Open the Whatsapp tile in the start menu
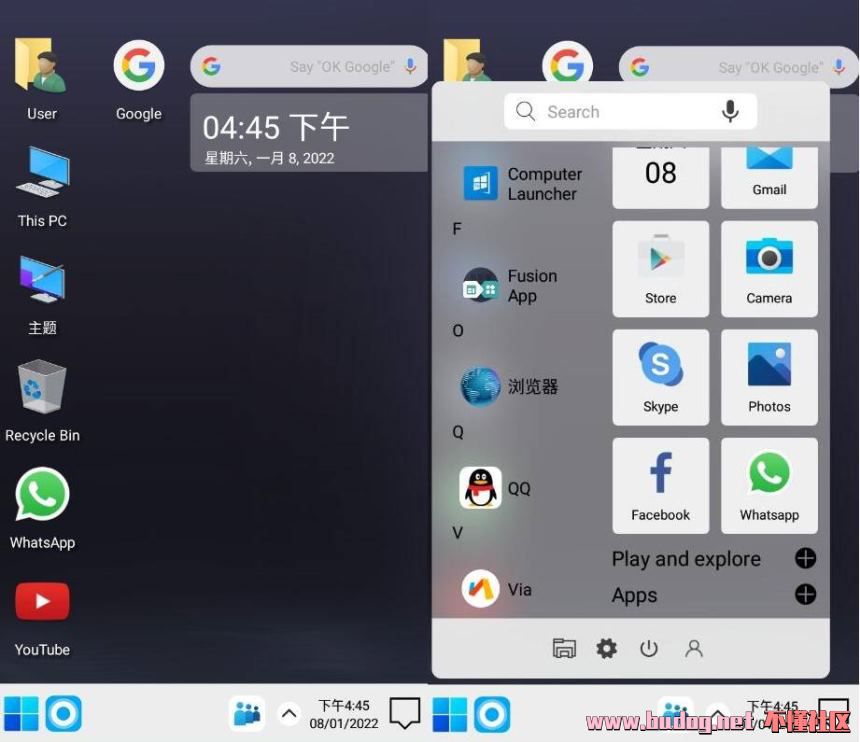This screenshot has height=742, width=860. coord(769,486)
